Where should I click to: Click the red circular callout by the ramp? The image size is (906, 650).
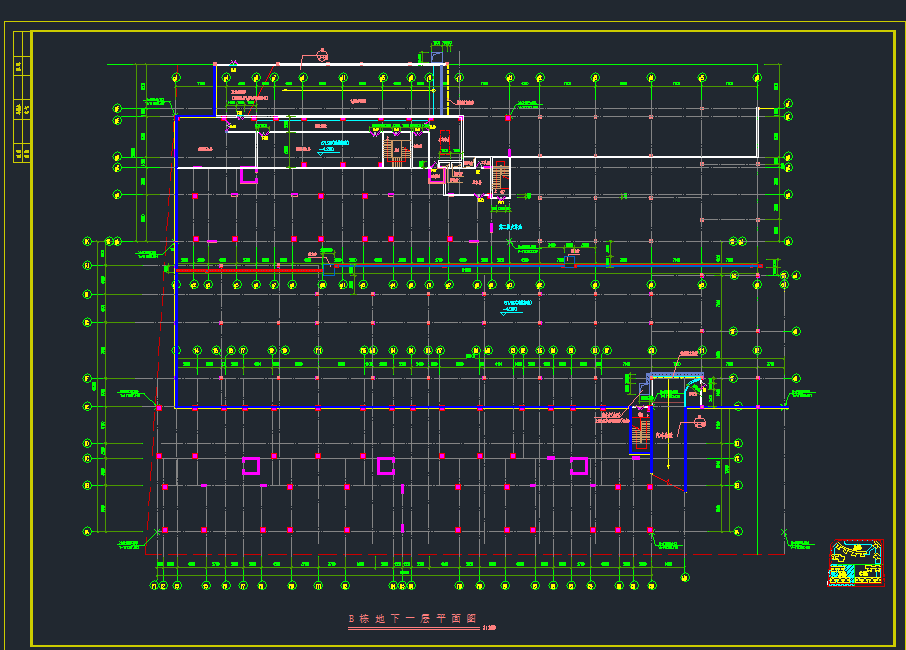tap(699, 425)
